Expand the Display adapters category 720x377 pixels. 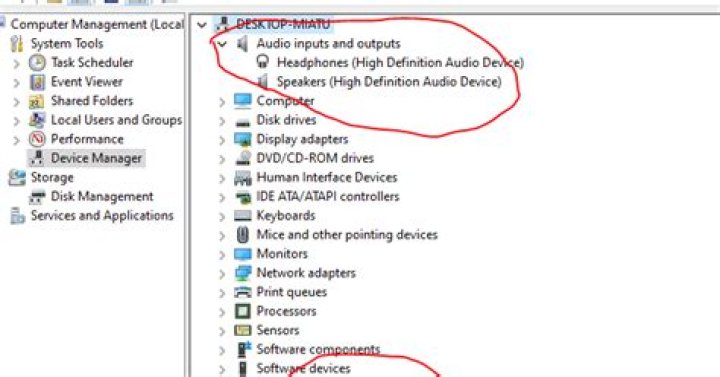pos(222,140)
